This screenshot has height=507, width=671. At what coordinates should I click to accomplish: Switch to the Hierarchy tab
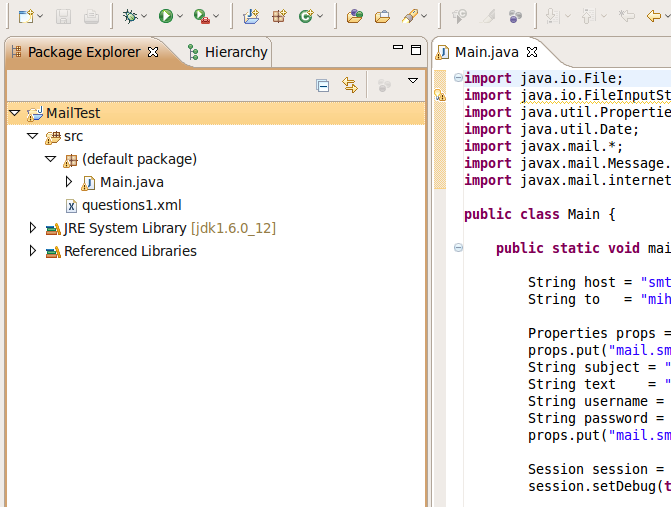(227, 52)
